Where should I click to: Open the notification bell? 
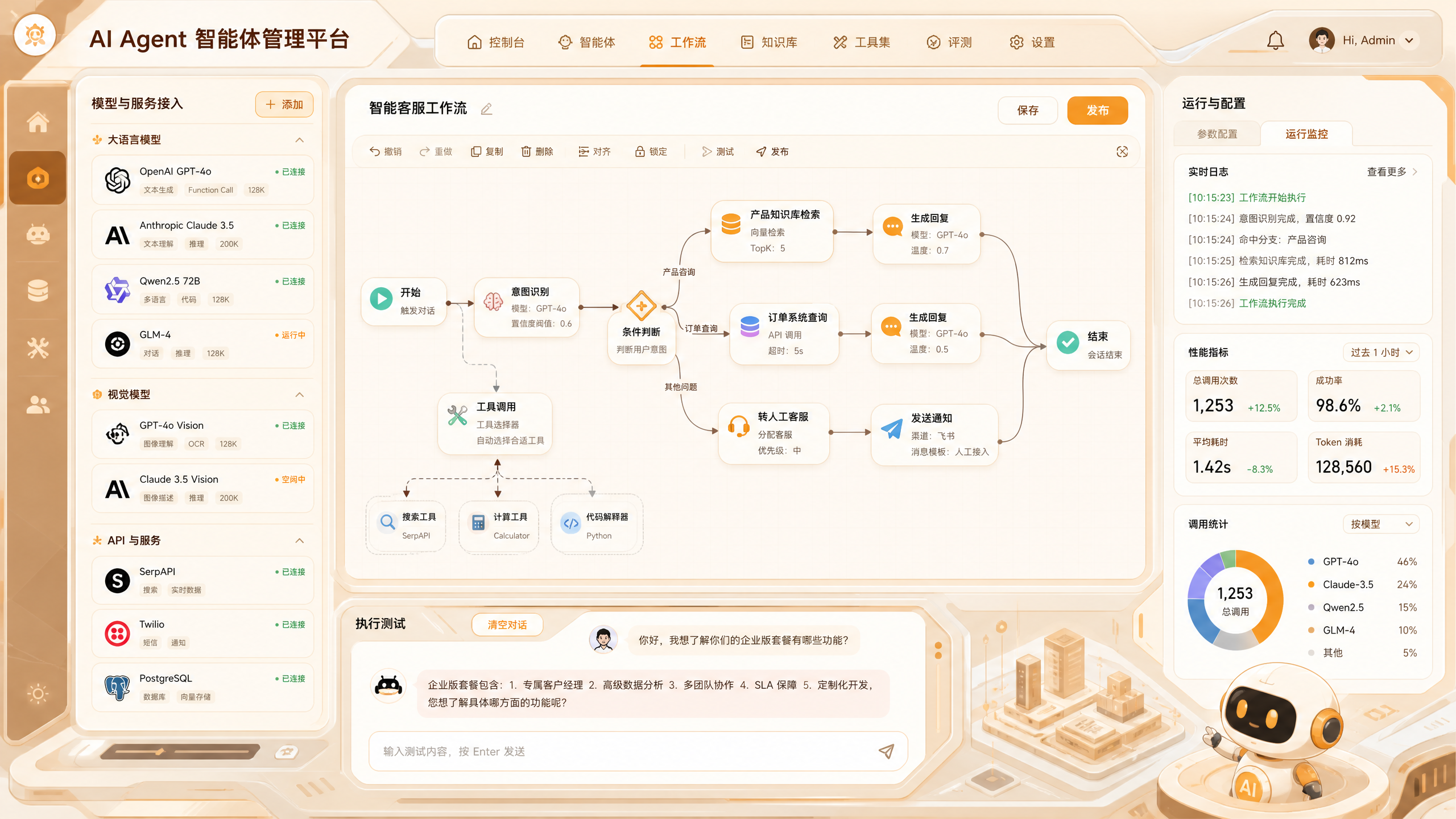click(x=1275, y=41)
